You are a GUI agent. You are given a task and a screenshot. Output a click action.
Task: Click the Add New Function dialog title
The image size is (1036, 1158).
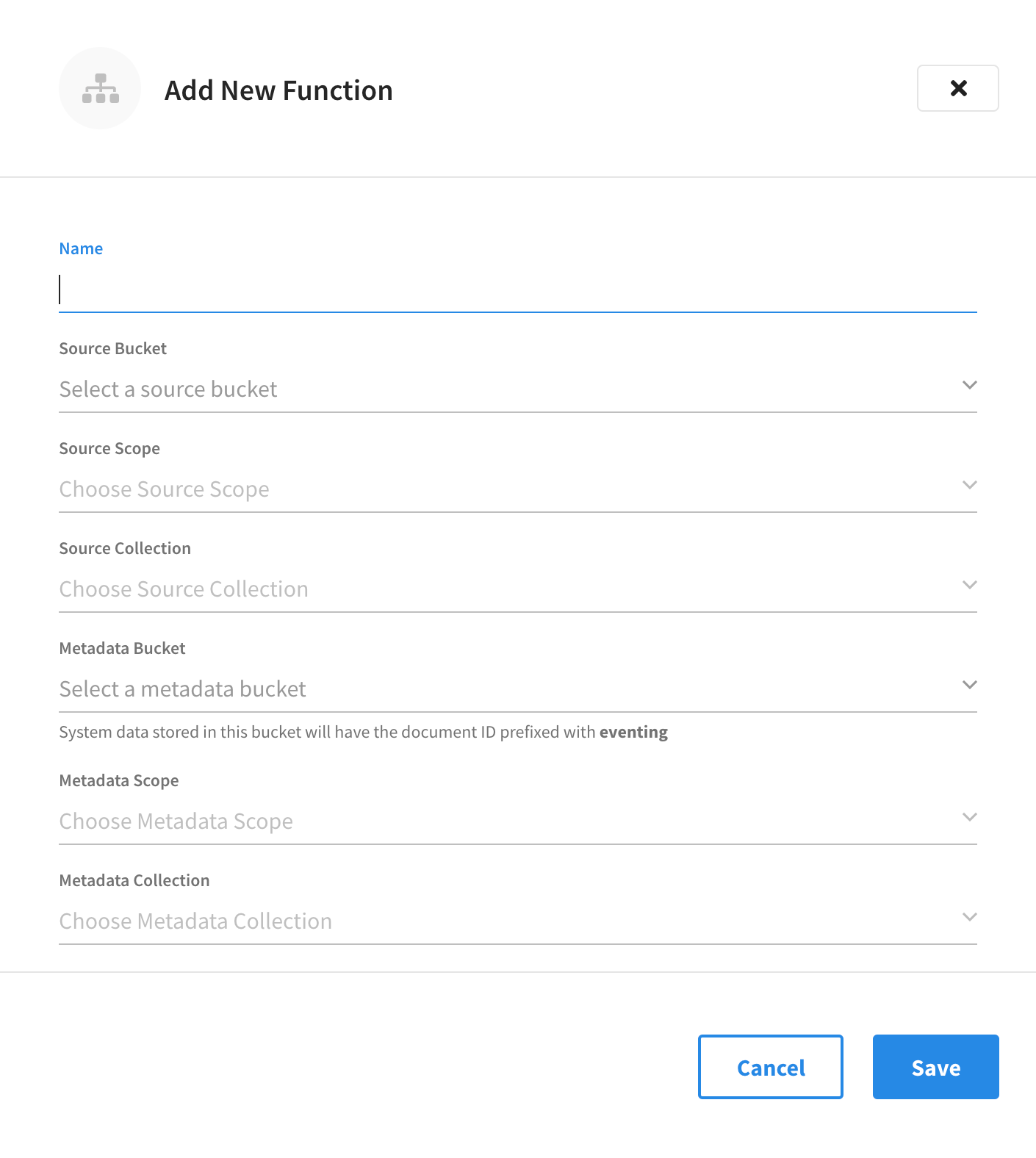(x=278, y=90)
